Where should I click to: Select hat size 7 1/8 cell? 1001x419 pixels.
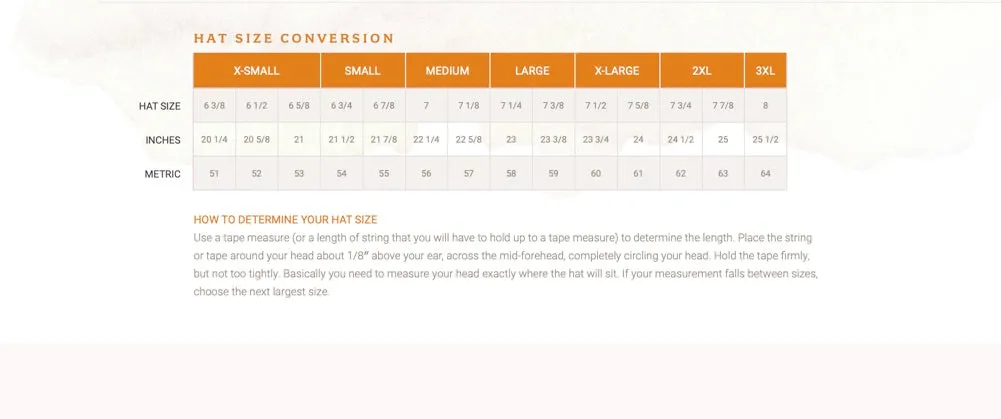pyautogui.click(x=469, y=105)
